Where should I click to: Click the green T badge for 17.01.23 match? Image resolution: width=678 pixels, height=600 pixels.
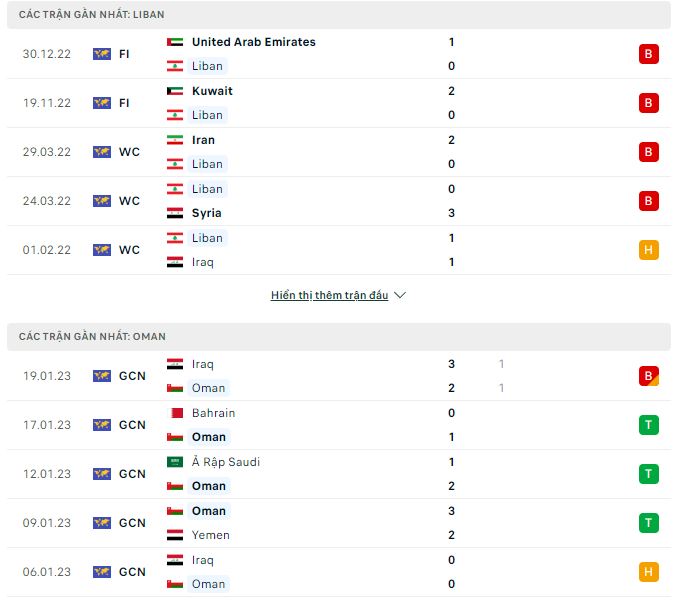pyautogui.click(x=648, y=425)
